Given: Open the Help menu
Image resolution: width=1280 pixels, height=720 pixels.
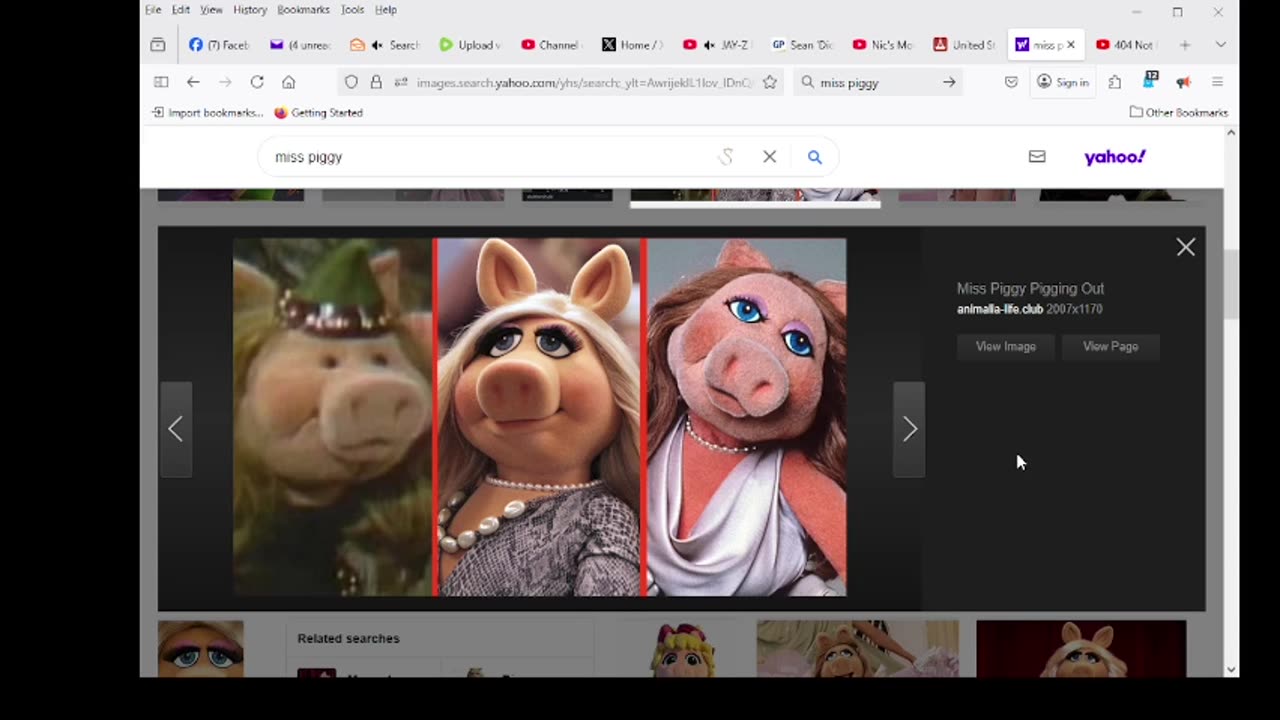Looking at the screenshot, I should pyautogui.click(x=386, y=10).
